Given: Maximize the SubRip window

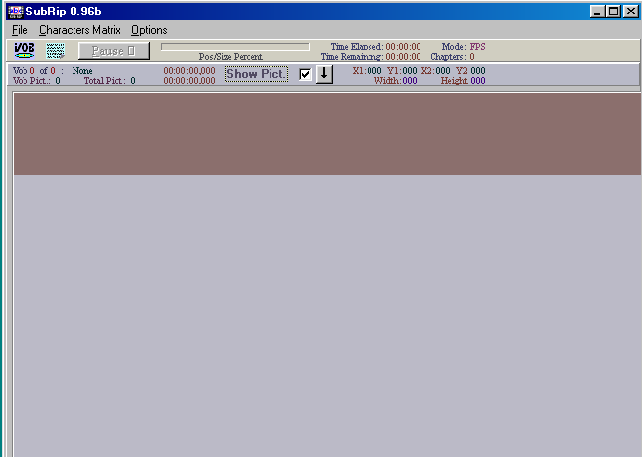Looking at the screenshot, I should click(x=613, y=11).
